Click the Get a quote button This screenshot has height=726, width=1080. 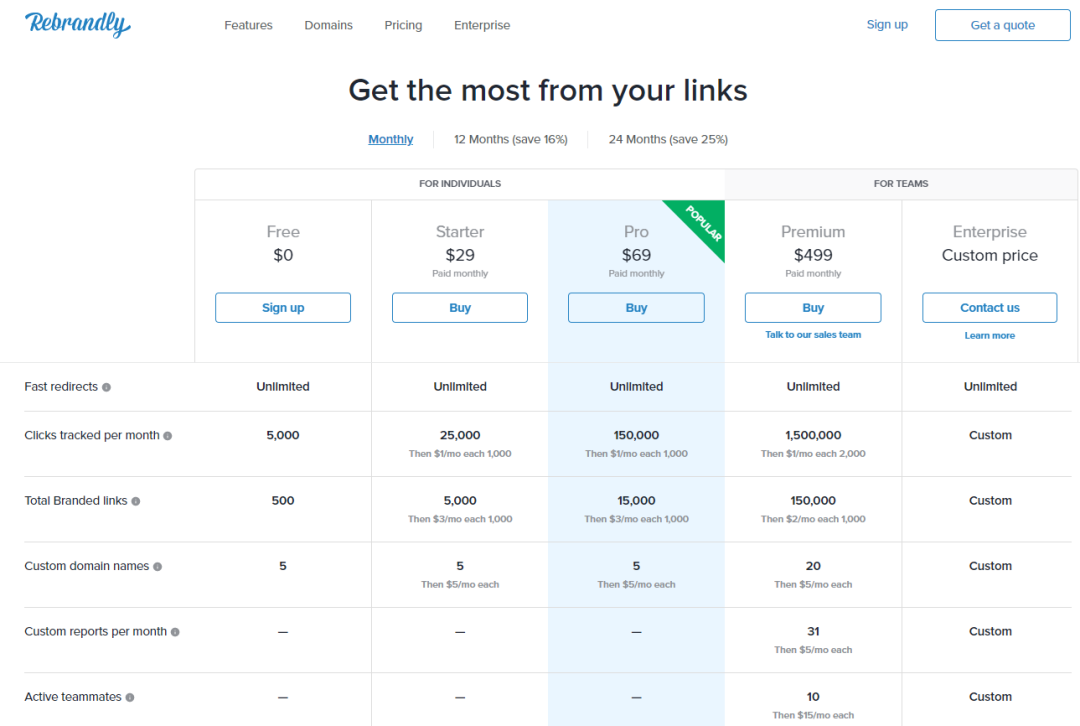click(1002, 25)
